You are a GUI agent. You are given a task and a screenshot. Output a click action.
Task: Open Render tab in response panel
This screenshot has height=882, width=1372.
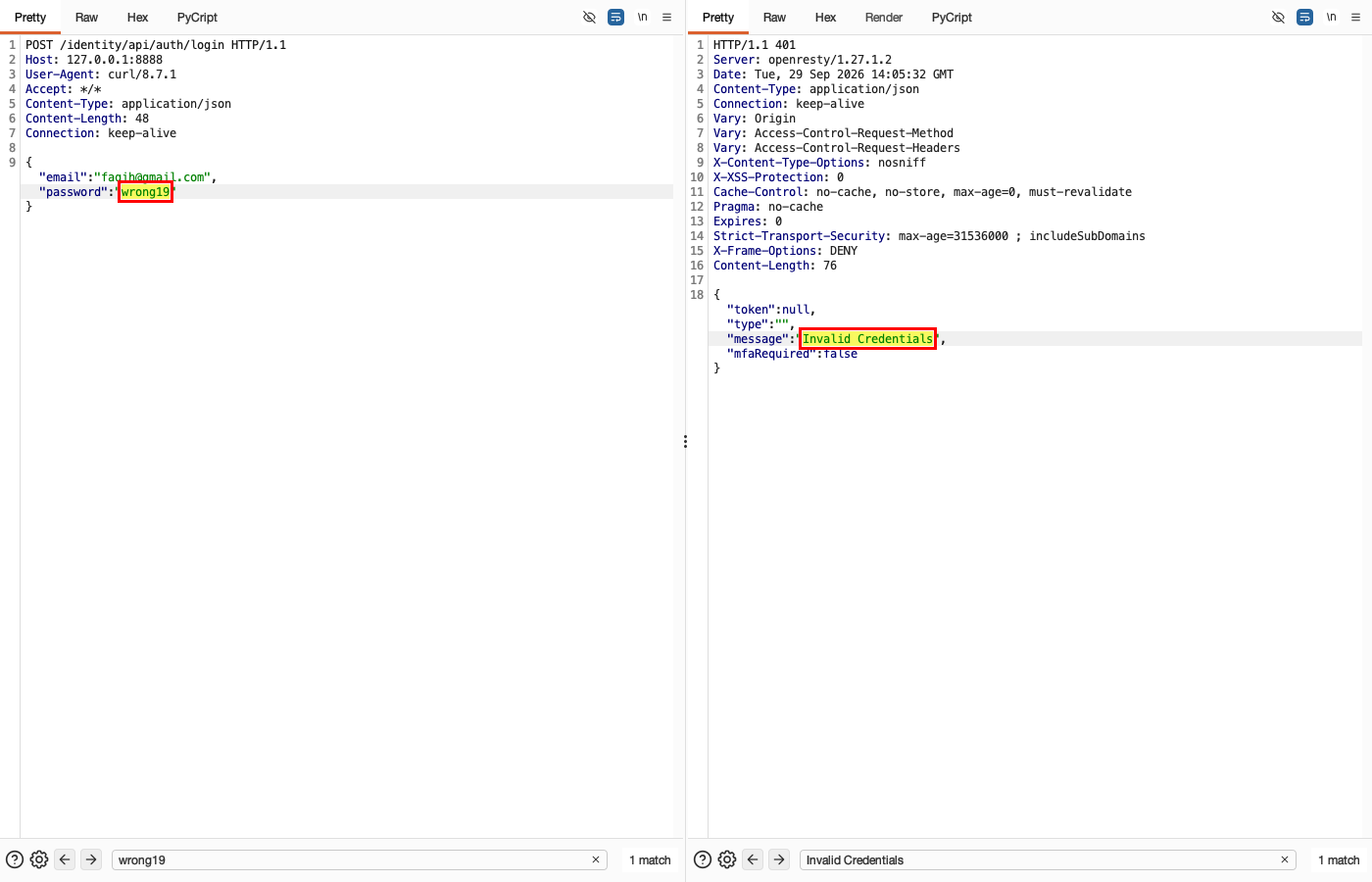884,18
